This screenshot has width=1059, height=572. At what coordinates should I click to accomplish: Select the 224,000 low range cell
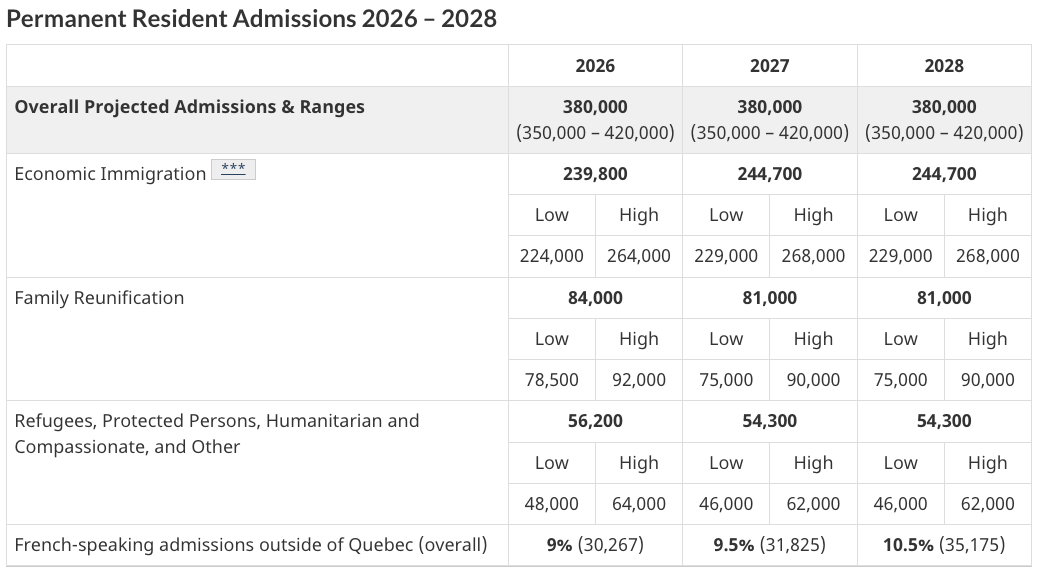551,256
